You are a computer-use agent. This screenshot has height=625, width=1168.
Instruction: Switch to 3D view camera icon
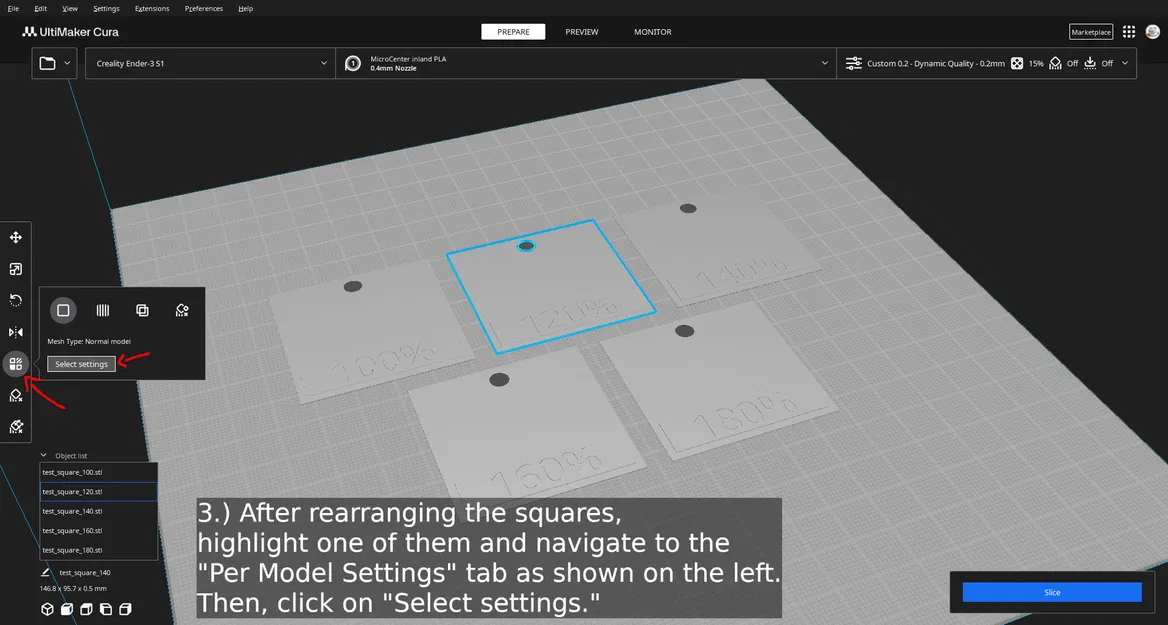tap(47, 609)
